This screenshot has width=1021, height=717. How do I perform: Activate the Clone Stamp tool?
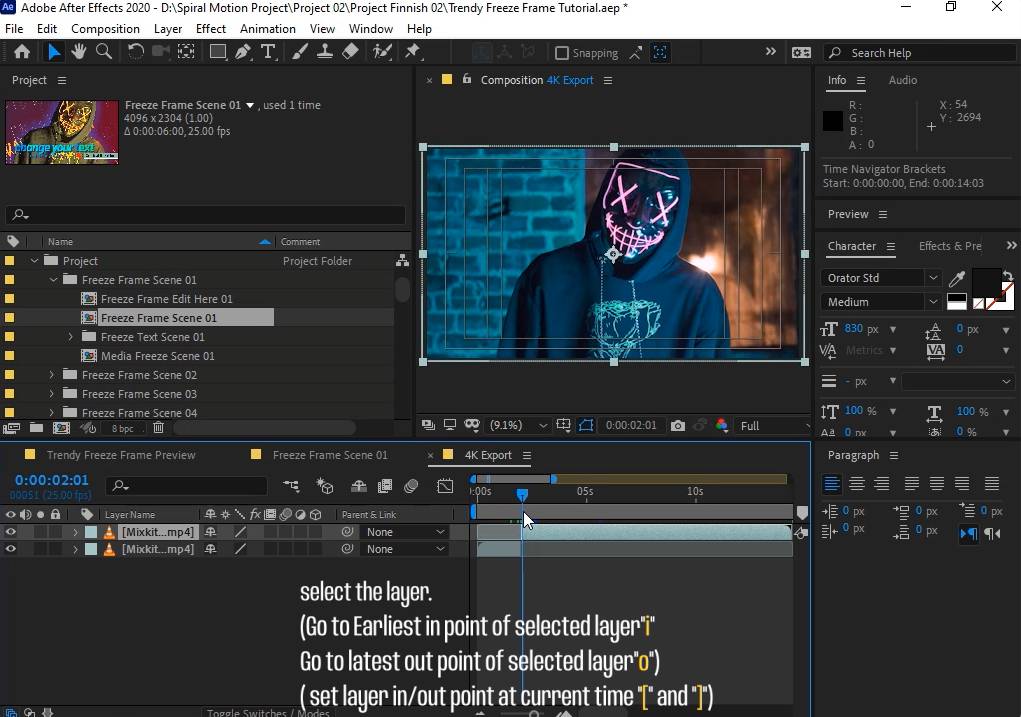point(324,52)
